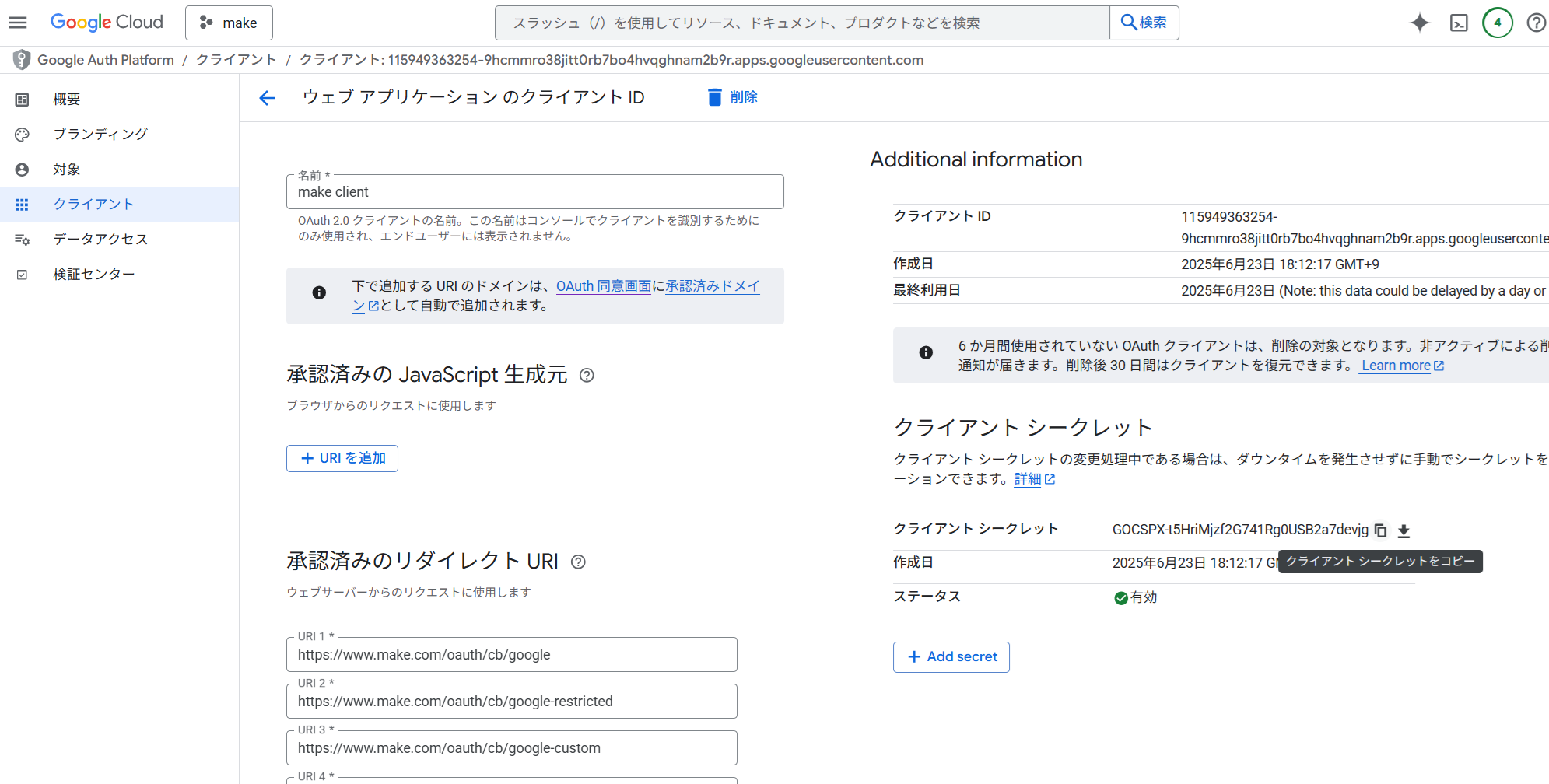Open the help question mark icon
Viewport: 1549px width, 784px height.
[x=1537, y=23]
